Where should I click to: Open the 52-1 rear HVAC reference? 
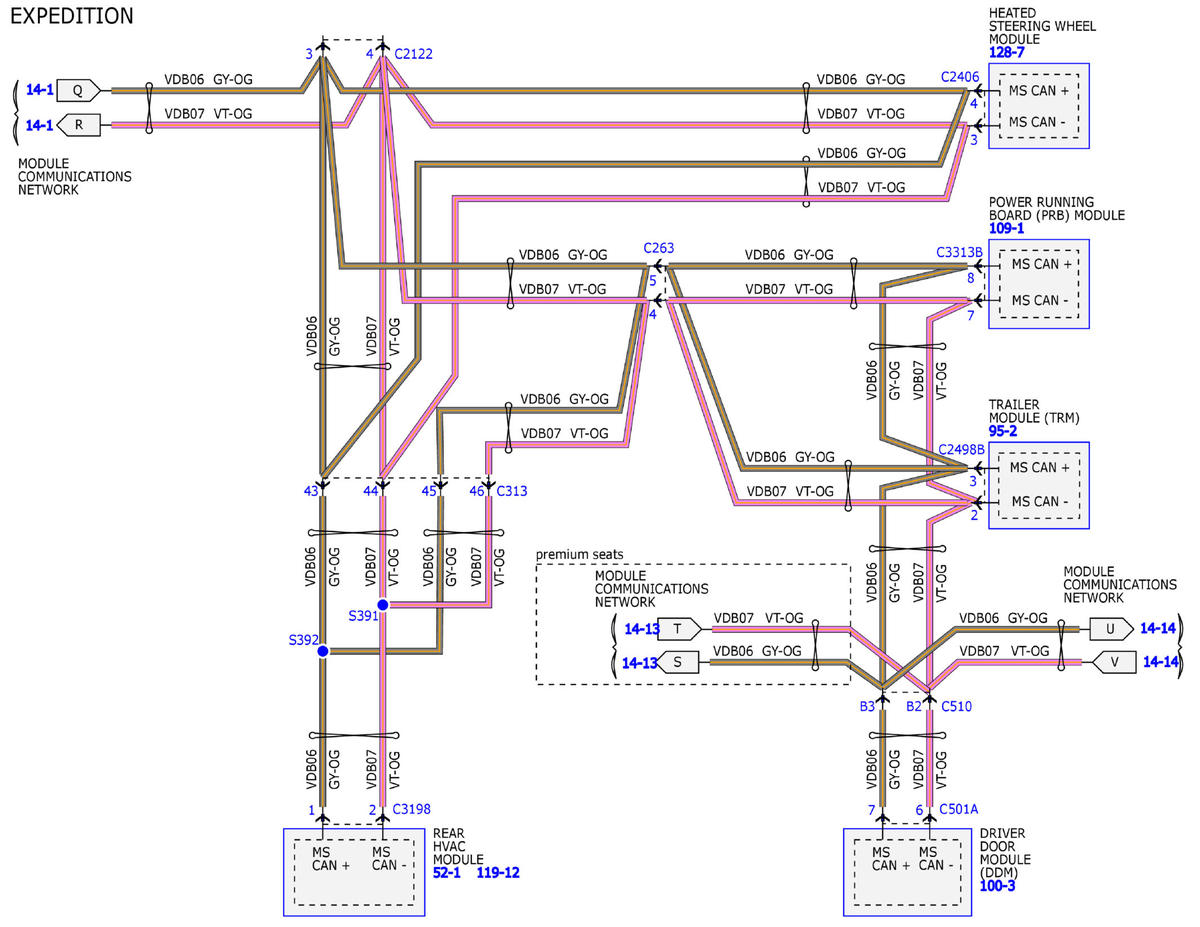(x=448, y=873)
